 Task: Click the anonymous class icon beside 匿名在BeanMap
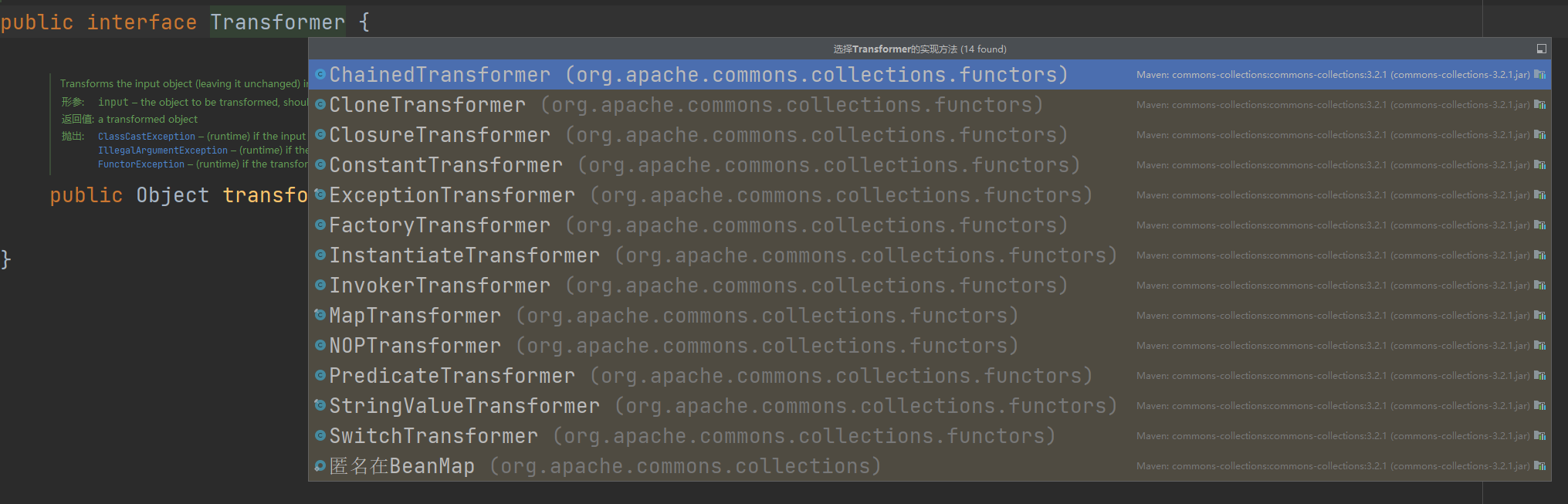(x=320, y=466)
